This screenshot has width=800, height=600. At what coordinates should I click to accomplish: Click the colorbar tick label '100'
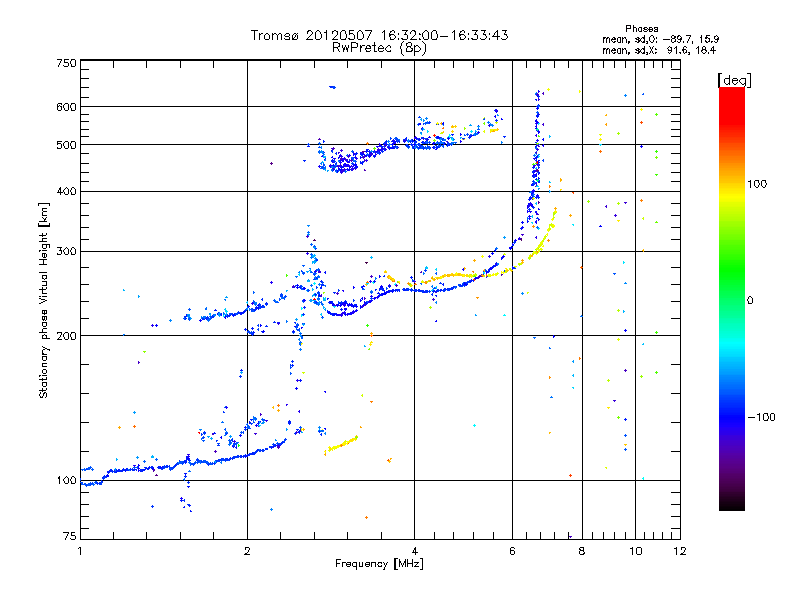[x=757, y=184]
